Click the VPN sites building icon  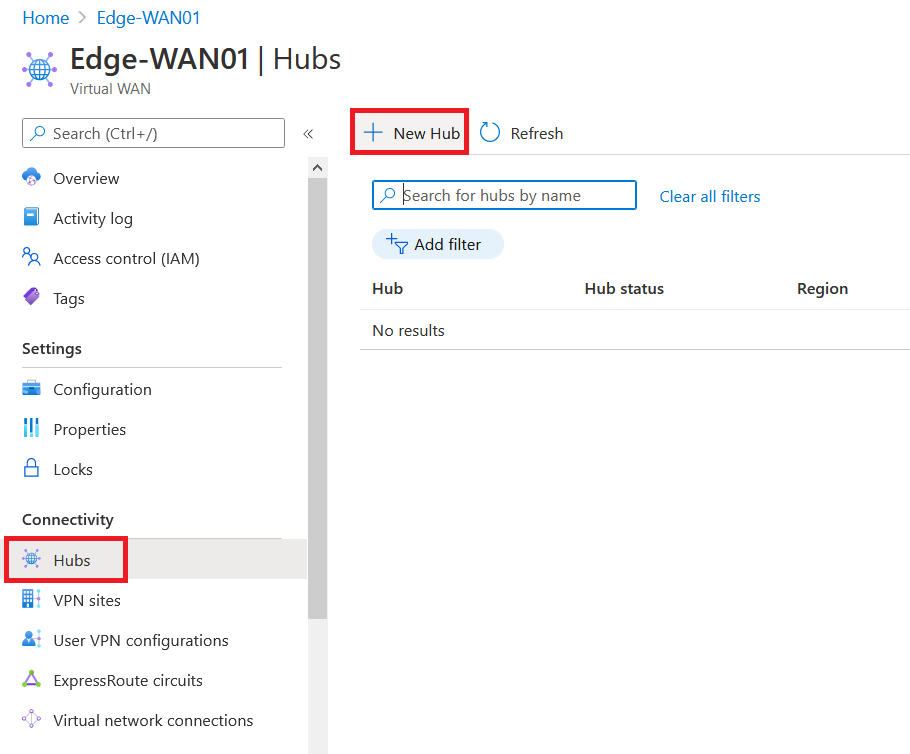pos(31,598)
